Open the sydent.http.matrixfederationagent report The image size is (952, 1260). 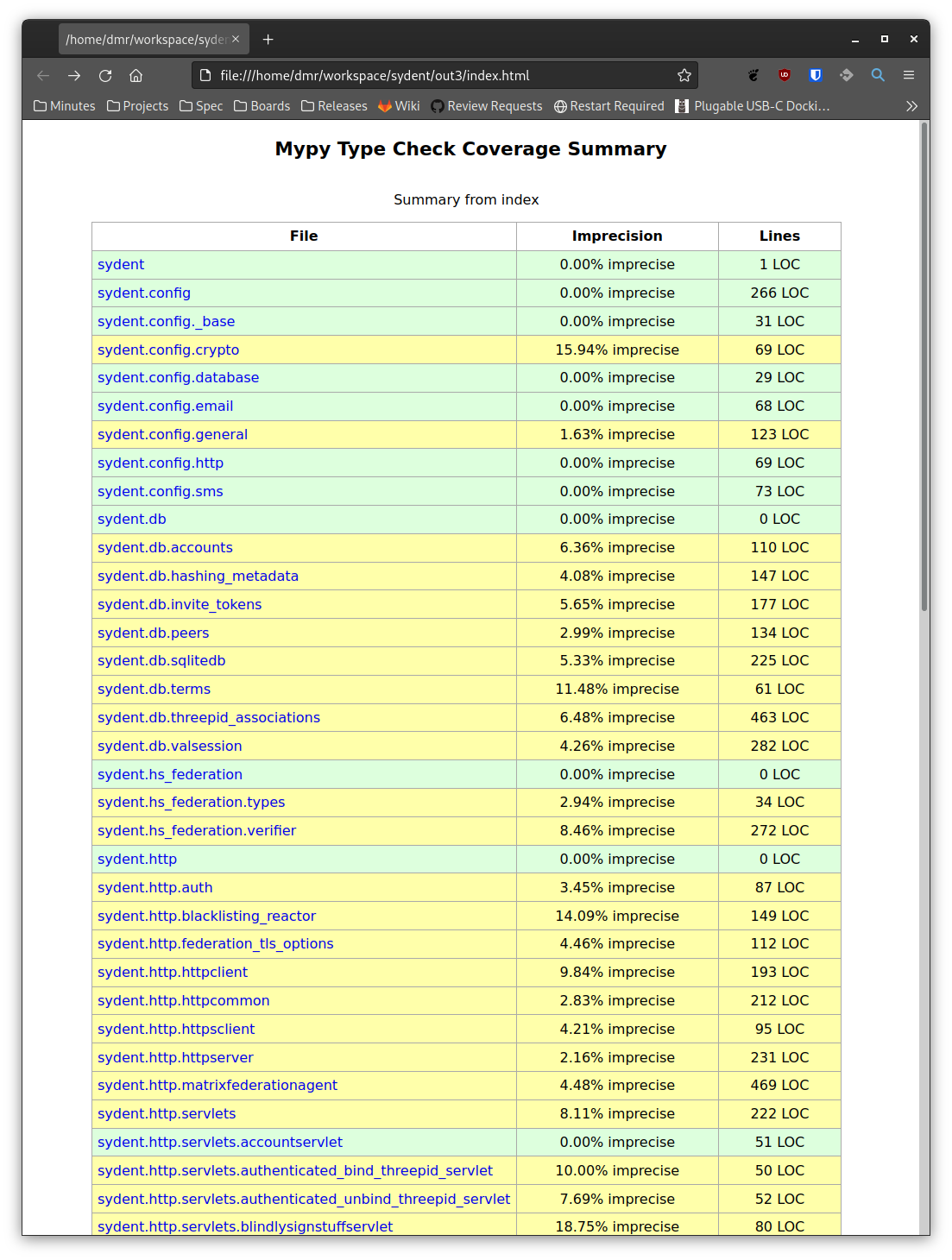pyautogui.click(x=217, y=1085)
